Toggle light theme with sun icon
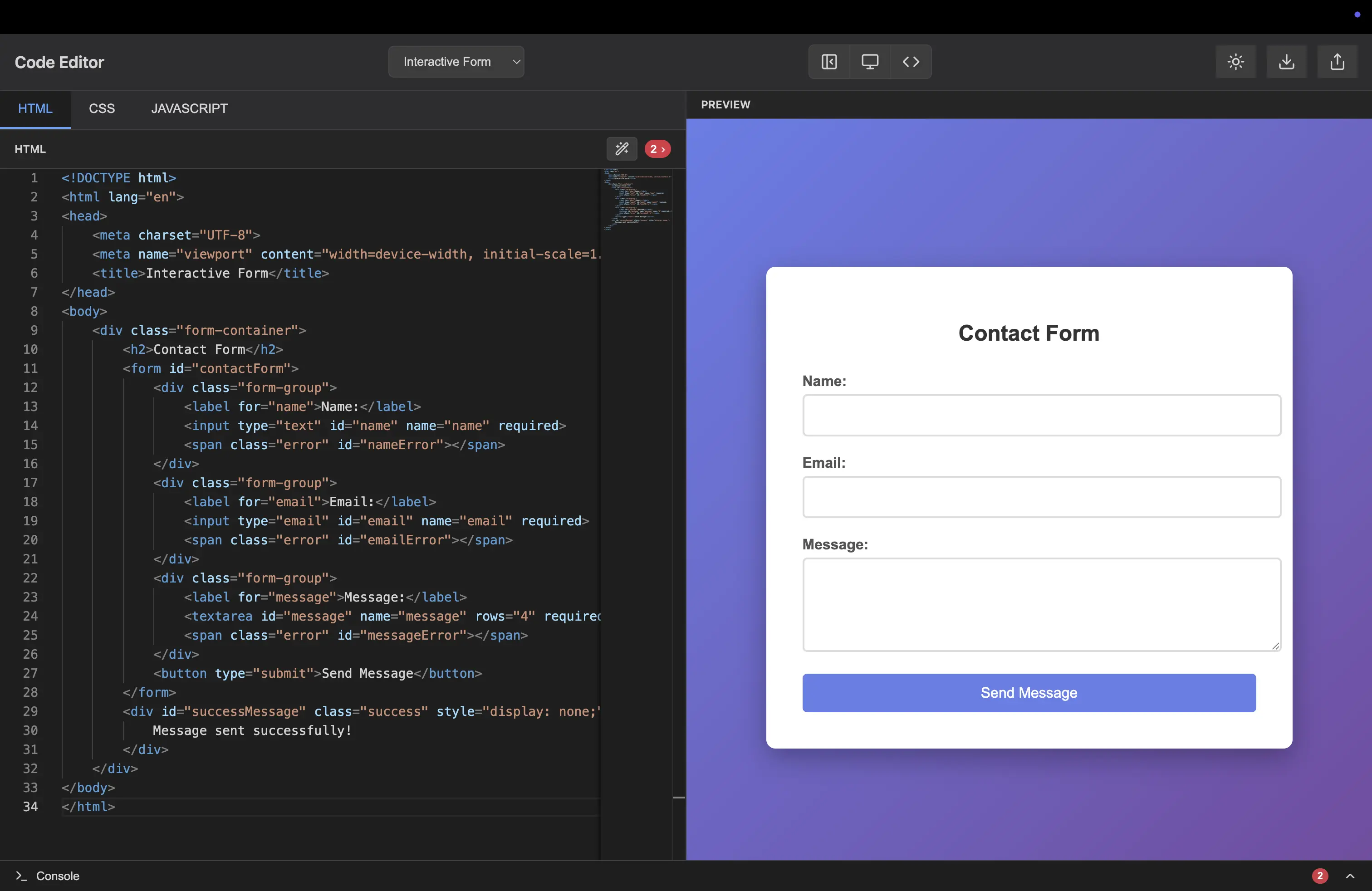Viewport: 1372px width, 891px height. (x=1235, y=62)
